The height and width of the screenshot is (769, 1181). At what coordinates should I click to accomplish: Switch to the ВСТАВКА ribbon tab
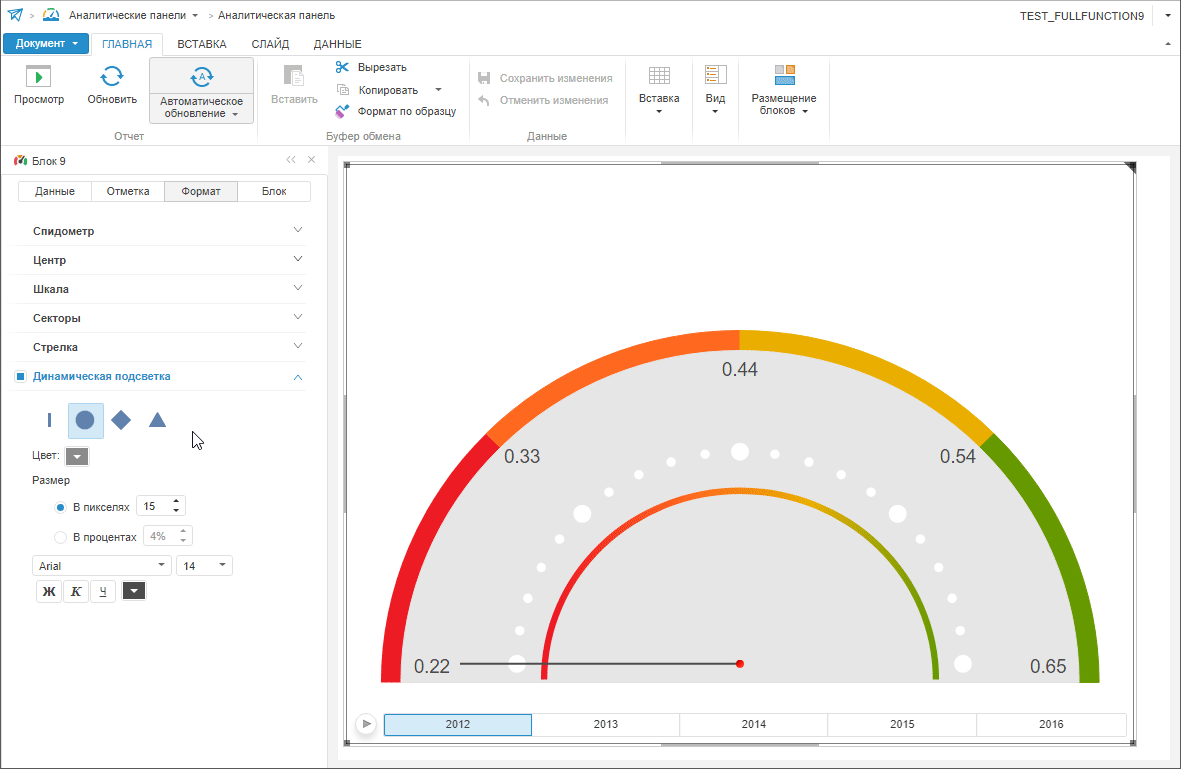click(202, 44)
